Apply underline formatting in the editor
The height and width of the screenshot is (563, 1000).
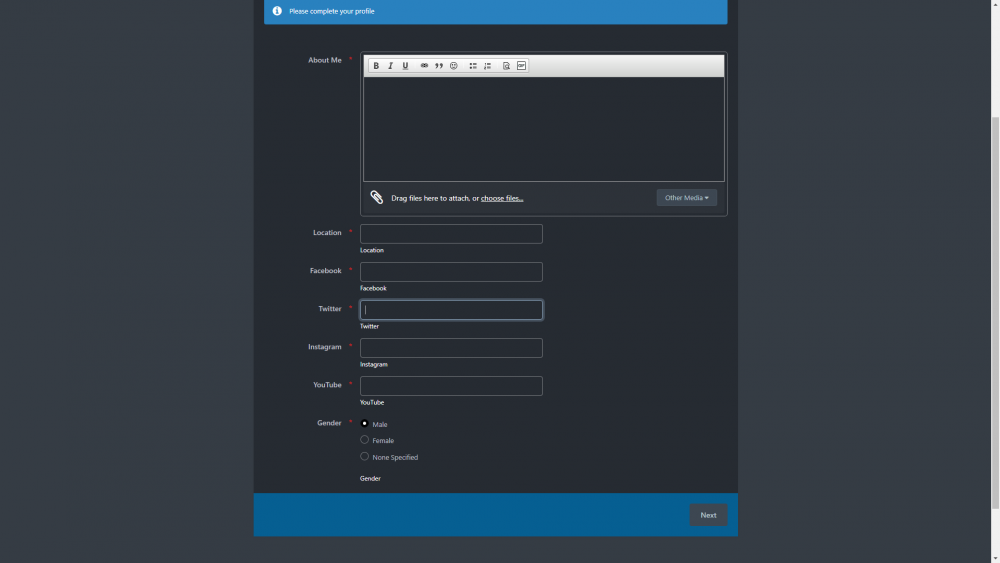tap(405, 66)
